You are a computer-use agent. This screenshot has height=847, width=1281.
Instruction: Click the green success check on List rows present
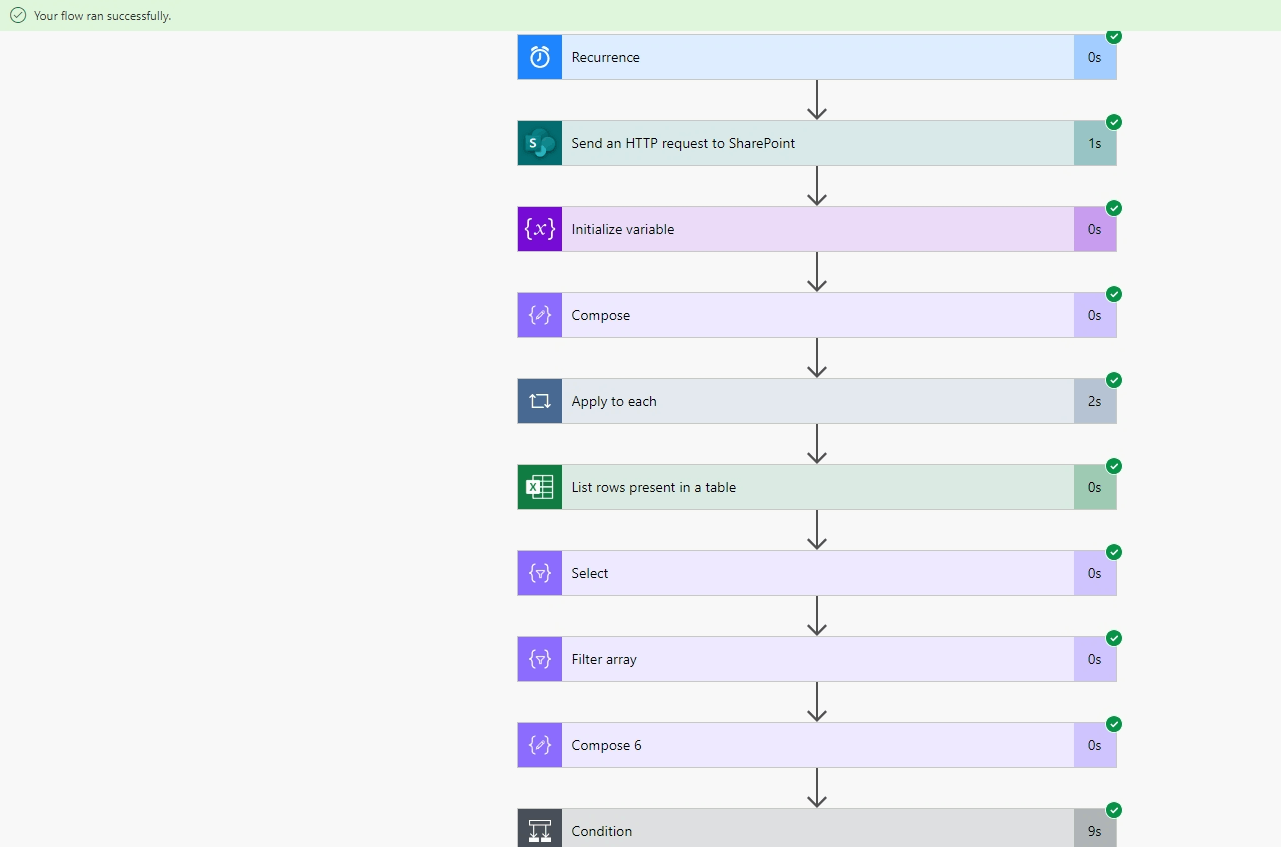[1114, 466]
